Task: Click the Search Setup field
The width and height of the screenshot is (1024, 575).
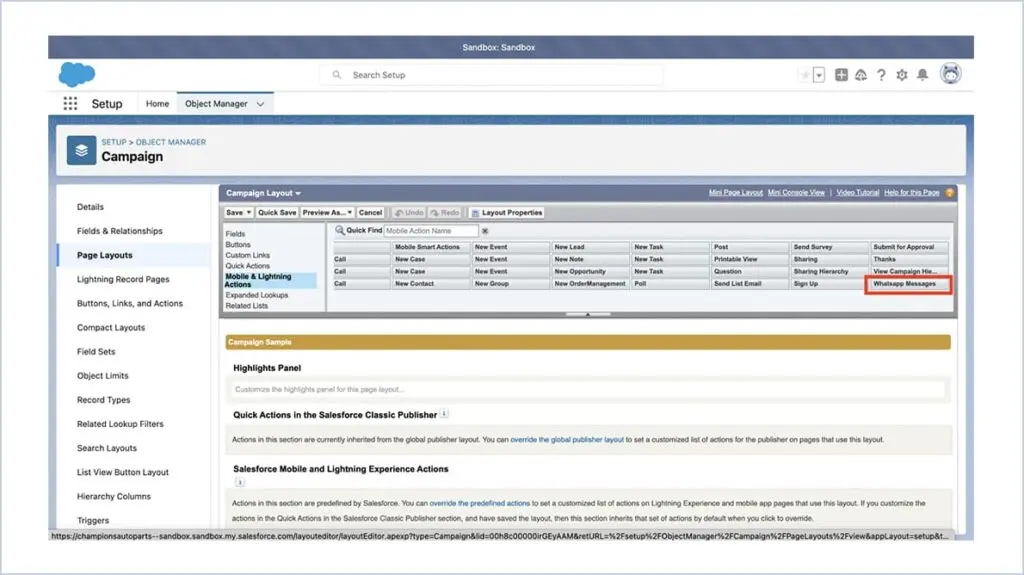Action: coord(491,75)
